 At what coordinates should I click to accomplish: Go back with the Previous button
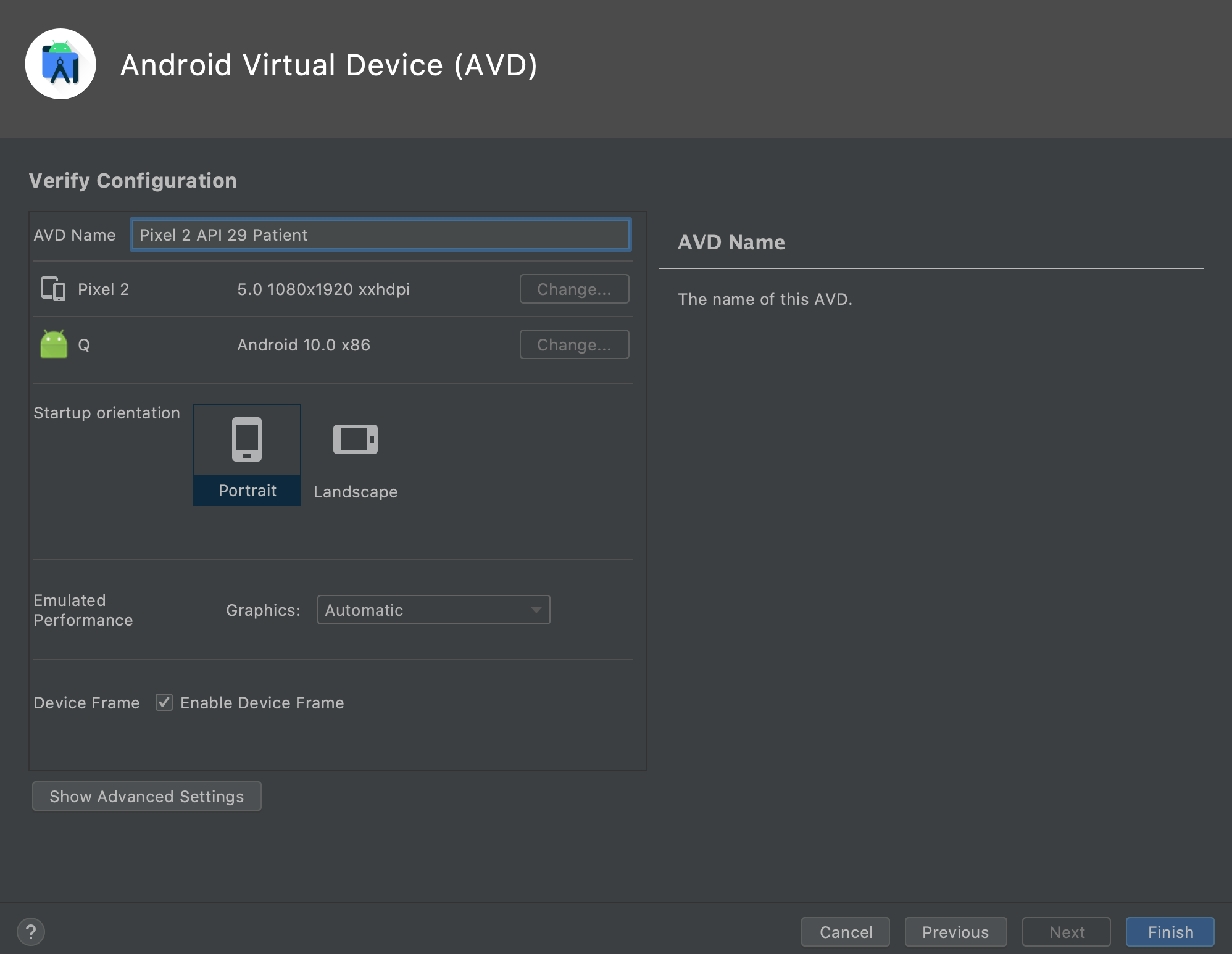coord(955,932)
